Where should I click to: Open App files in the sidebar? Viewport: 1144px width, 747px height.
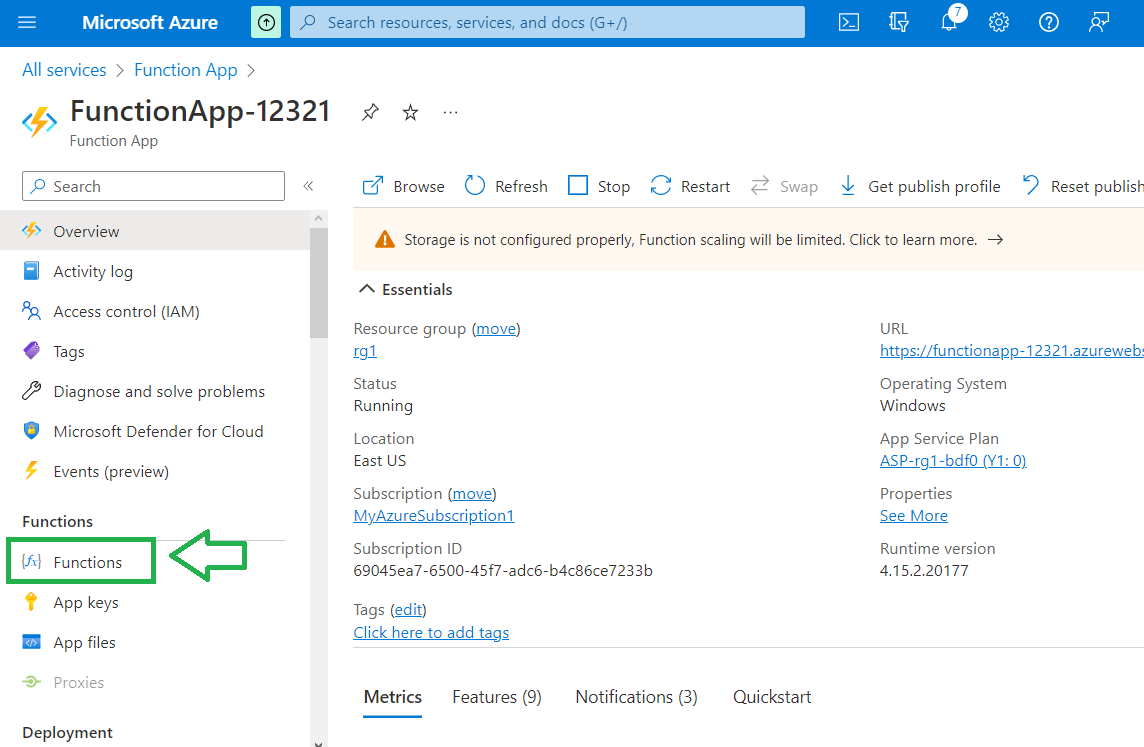tap(155, 643)
